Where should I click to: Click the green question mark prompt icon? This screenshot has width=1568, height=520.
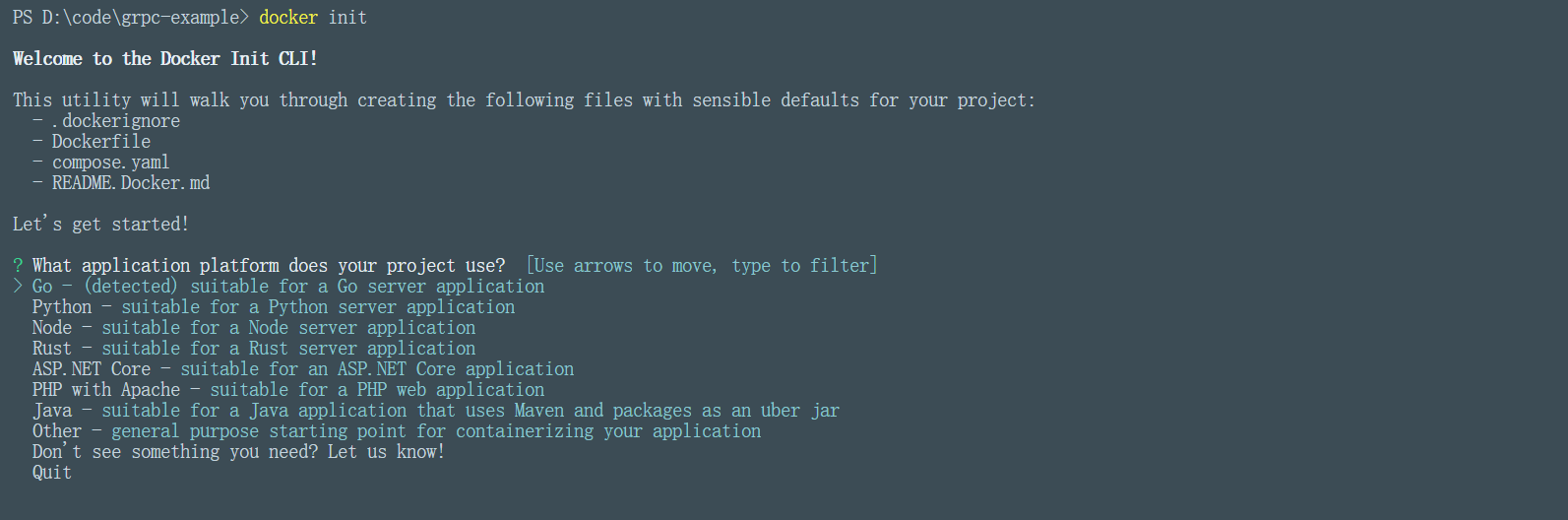click(x=18, y=266)
